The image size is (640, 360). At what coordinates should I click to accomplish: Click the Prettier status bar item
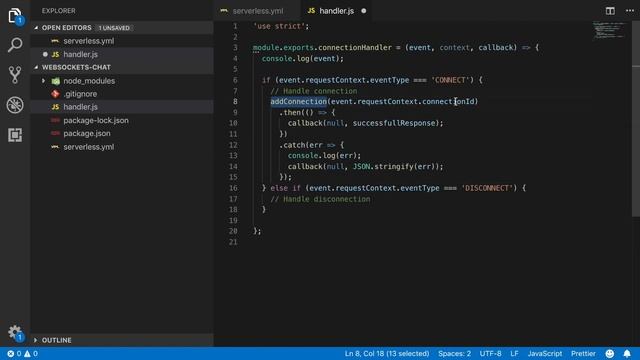coord(583,353)
